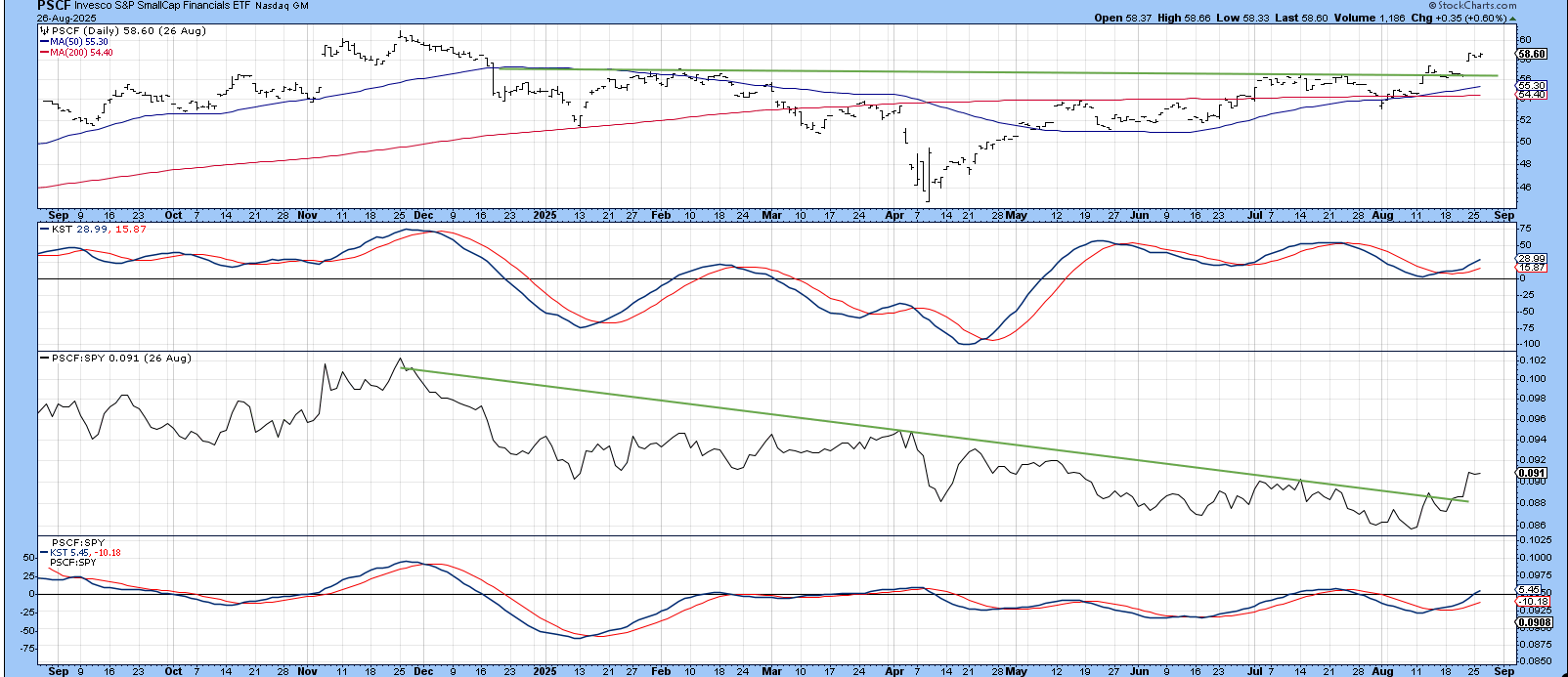The image size is (1568, 677).
Task: Click the 2025 marker on the bottom date axis
Action: coord(544,671)
